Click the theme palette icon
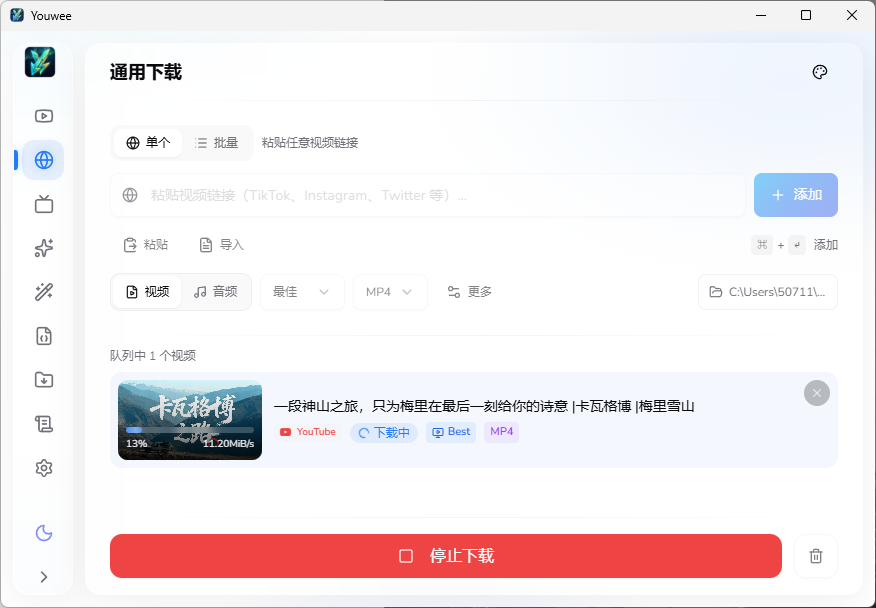876x608 pixels. 819,72
